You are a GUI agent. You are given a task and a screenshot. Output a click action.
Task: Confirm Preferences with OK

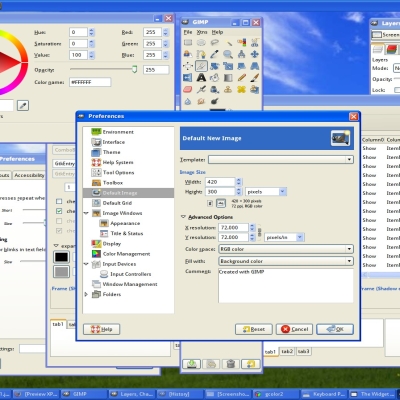coord(335,329)
